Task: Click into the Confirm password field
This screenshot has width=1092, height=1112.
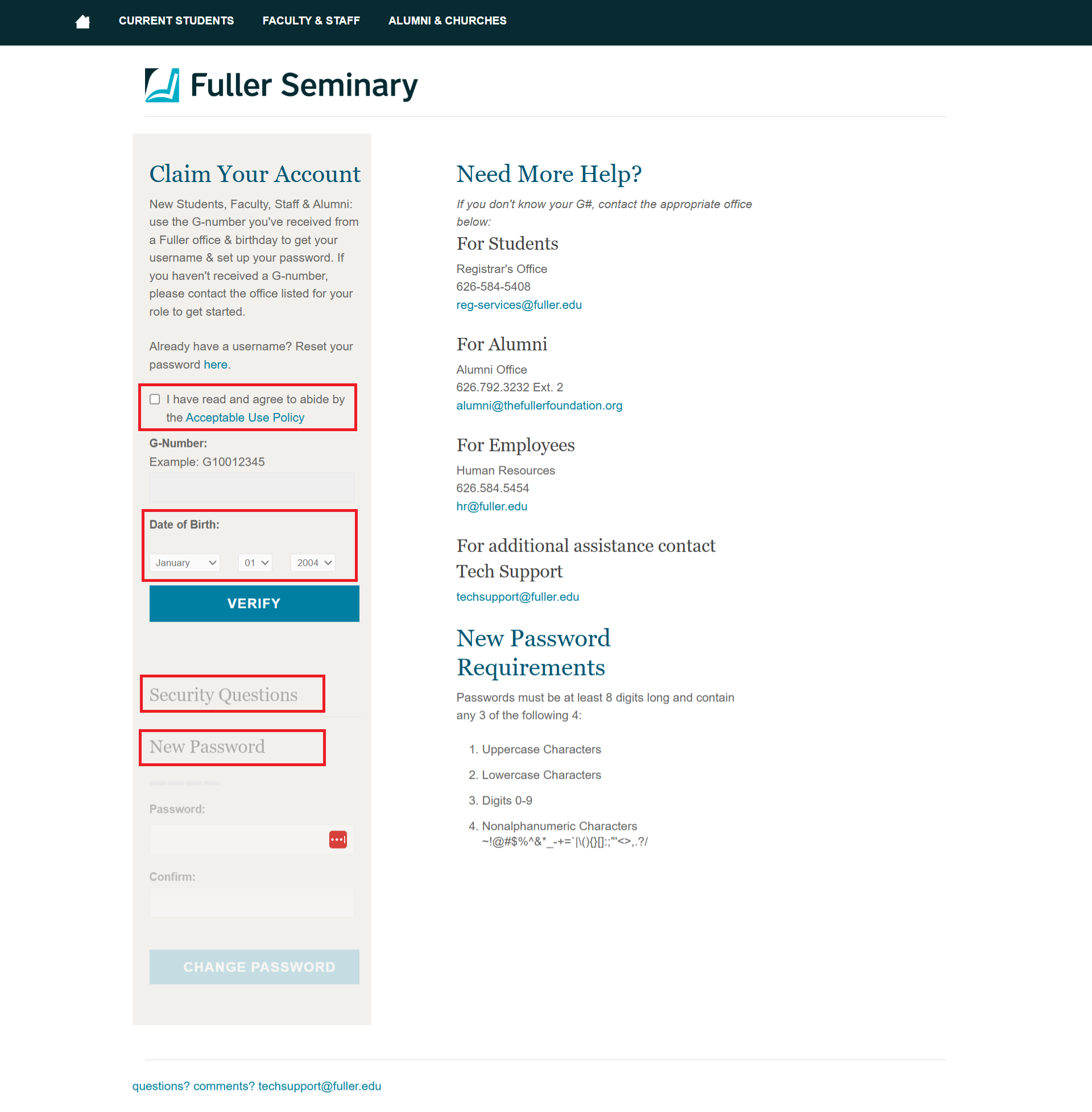Action: [x=252, y=903]
